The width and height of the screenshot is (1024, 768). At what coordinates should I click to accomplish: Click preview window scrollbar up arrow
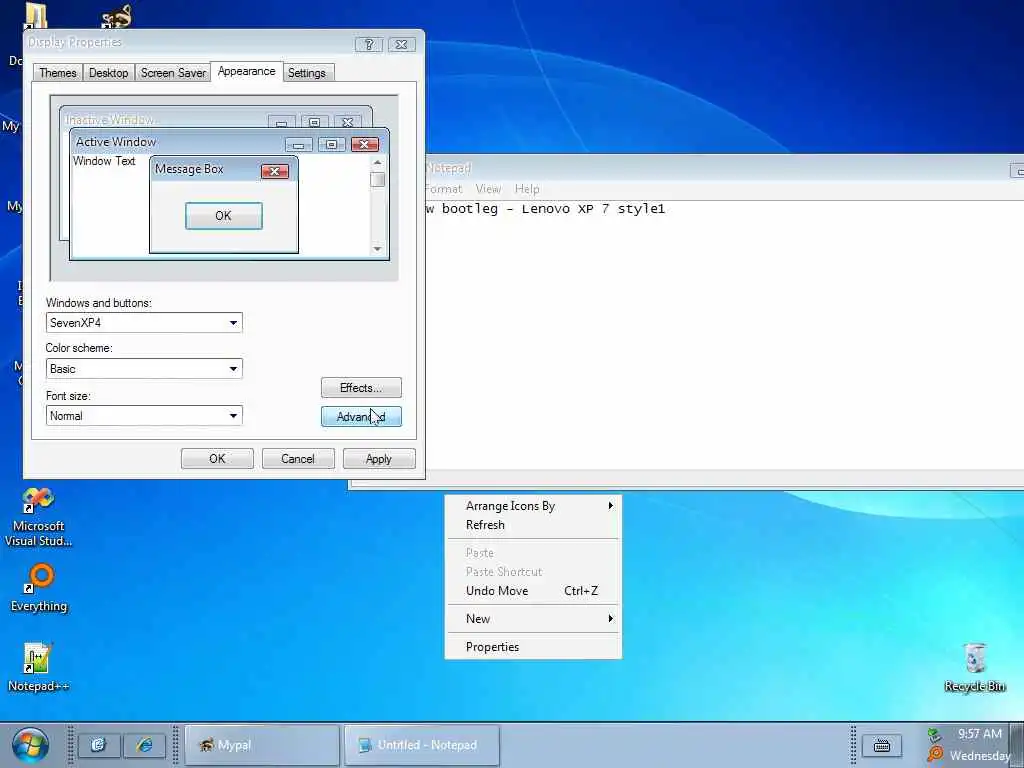(377, 162)
